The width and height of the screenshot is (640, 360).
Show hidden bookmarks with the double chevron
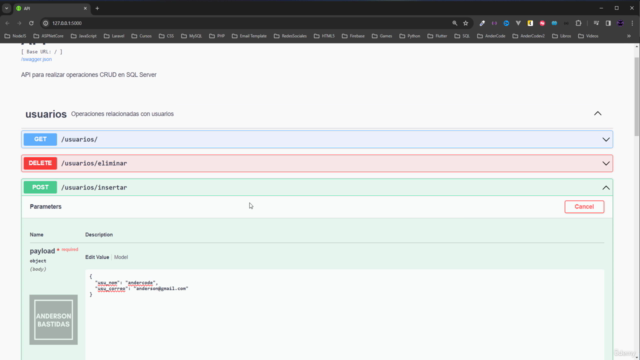click(x=629, y=36)
